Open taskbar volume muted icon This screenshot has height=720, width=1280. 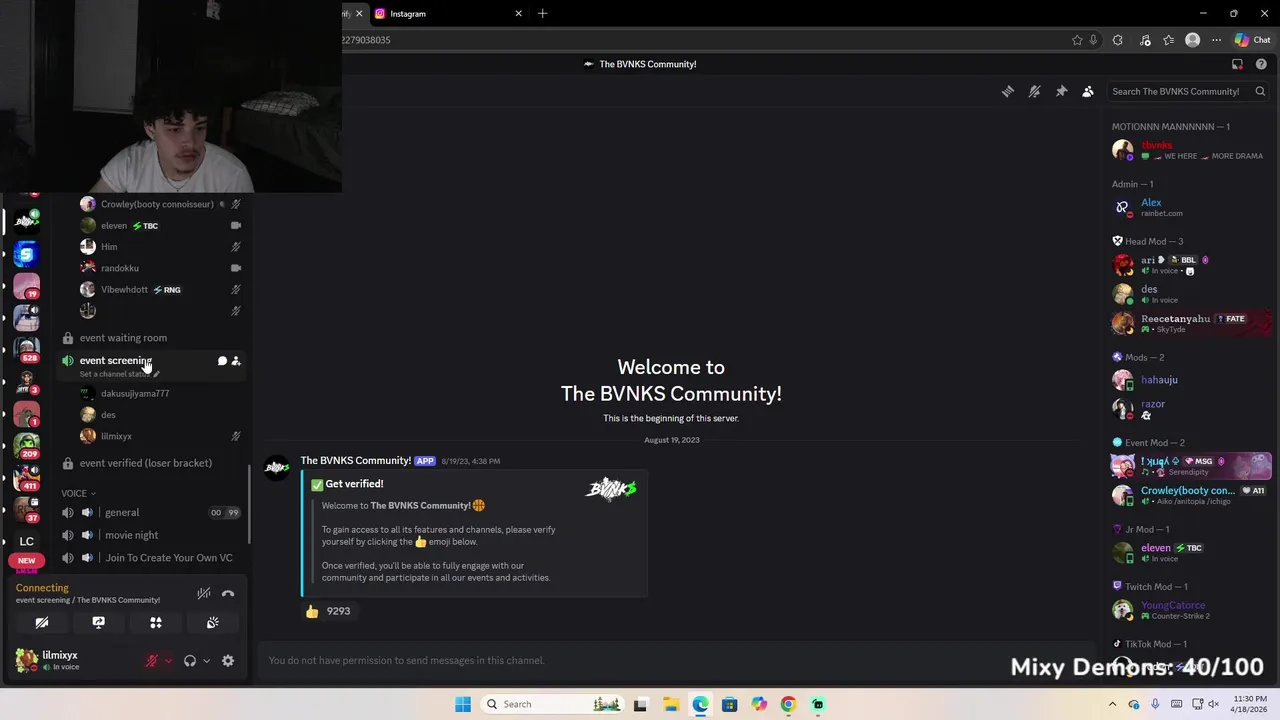click(x=1213, y=704)
